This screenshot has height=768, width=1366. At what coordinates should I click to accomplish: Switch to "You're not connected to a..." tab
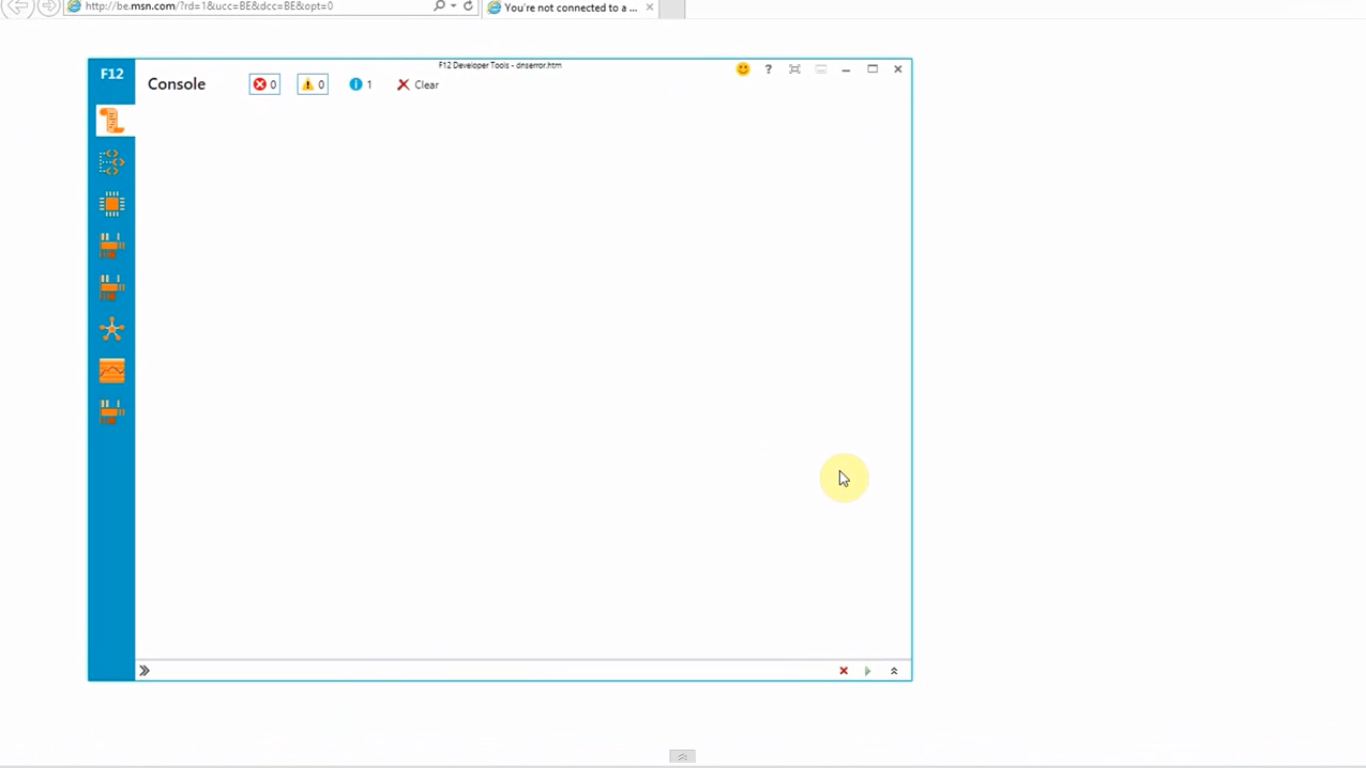565,8
